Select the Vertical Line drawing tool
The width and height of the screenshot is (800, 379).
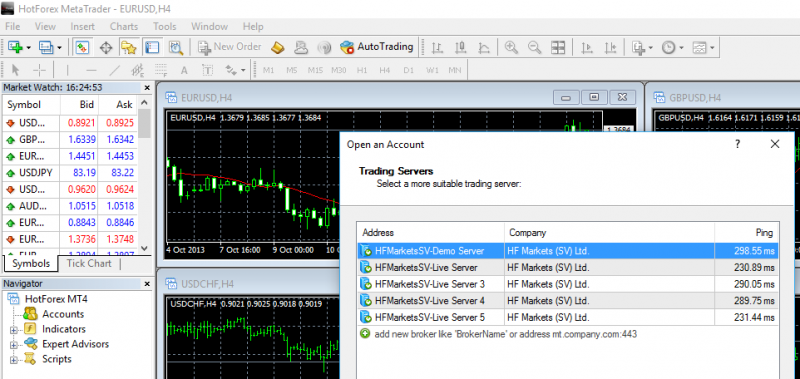click(67, 70)
